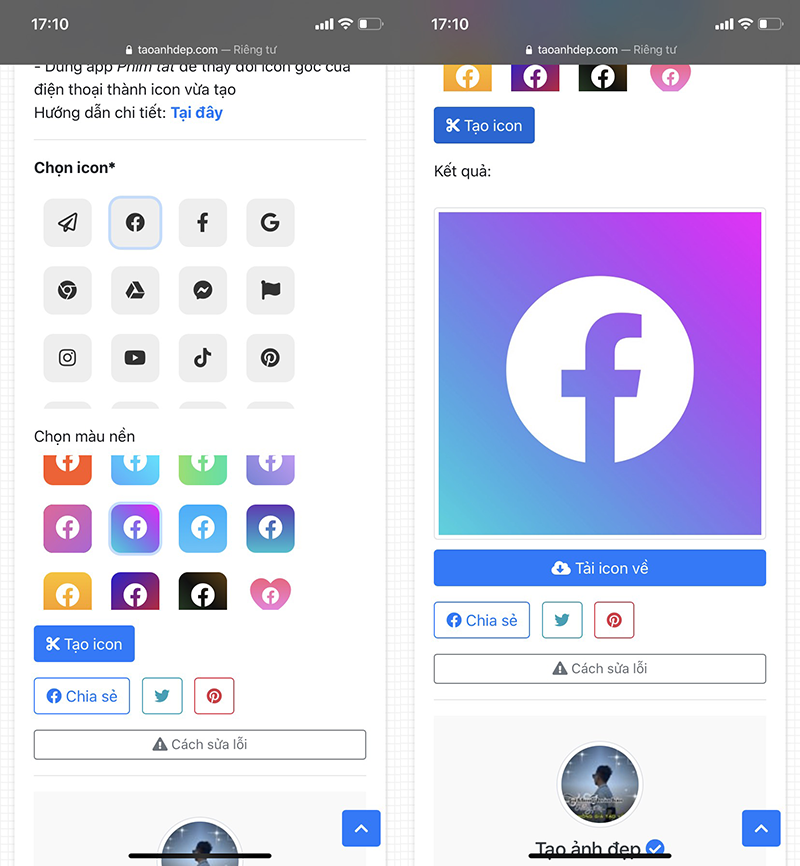Viewport: 800px width, 866px height.
Task: Select the plain Facebook f icon
Action: 203,223
